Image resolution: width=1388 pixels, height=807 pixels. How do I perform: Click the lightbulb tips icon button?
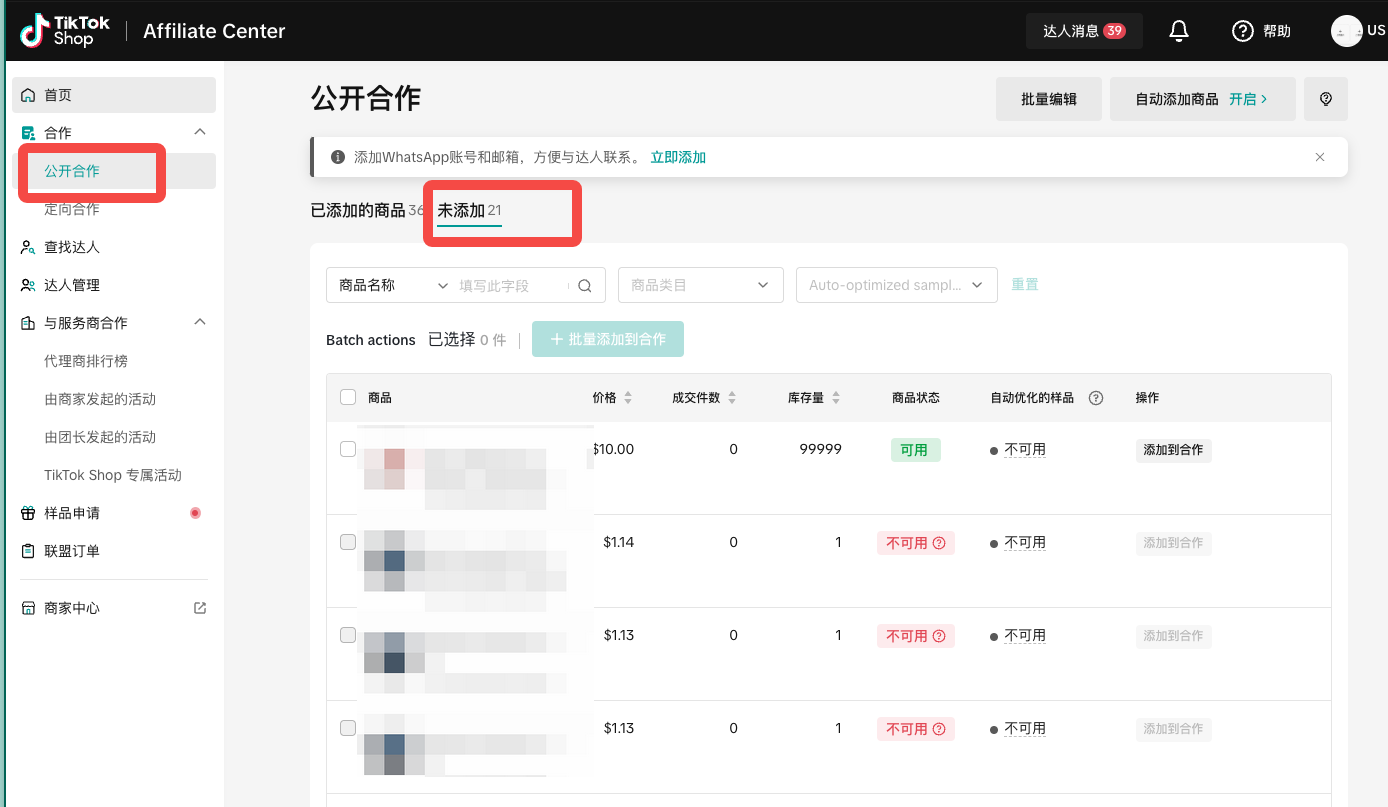coord(1326,99)
